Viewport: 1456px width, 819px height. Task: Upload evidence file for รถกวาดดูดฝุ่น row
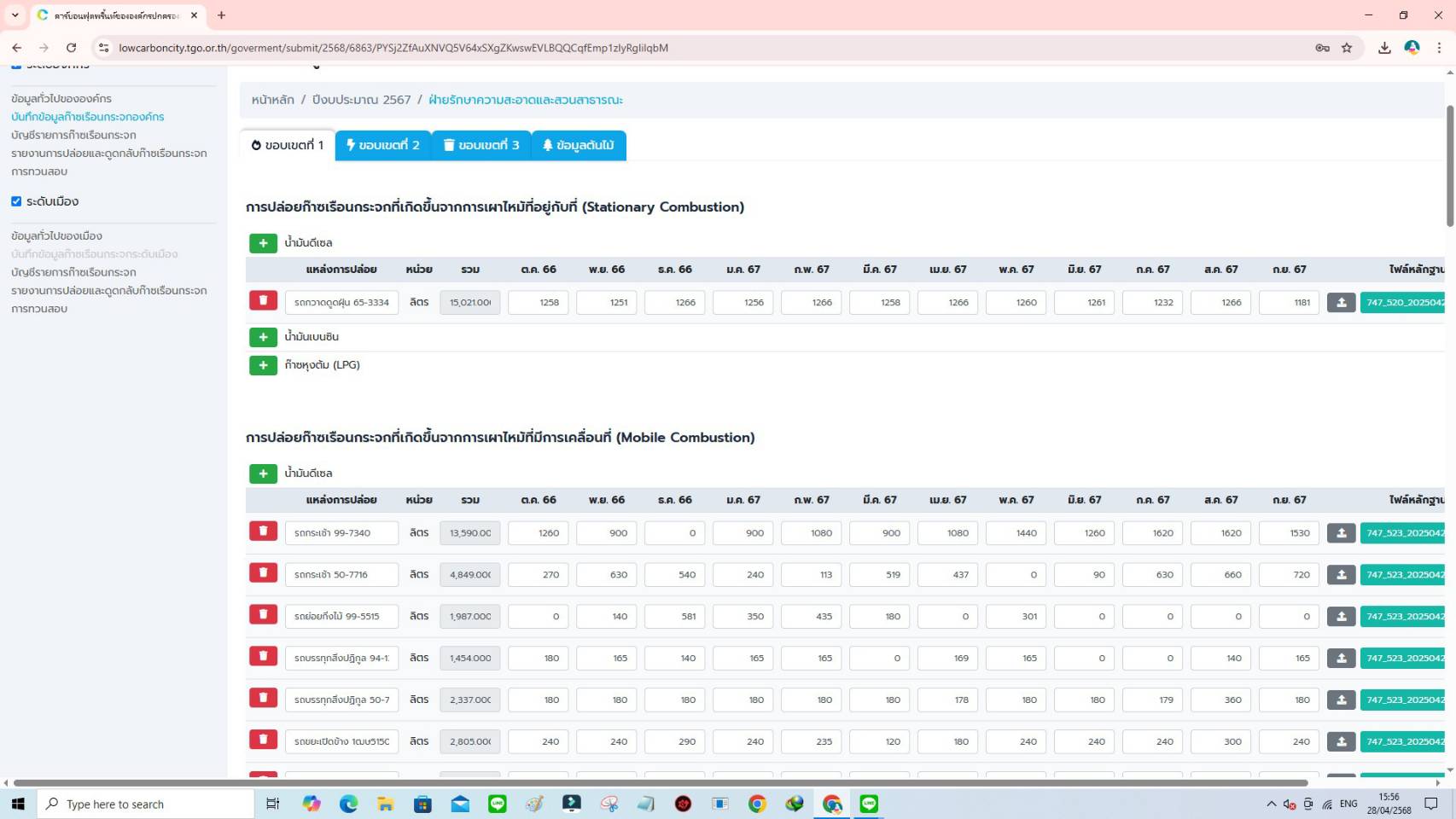coord(1341,303)
